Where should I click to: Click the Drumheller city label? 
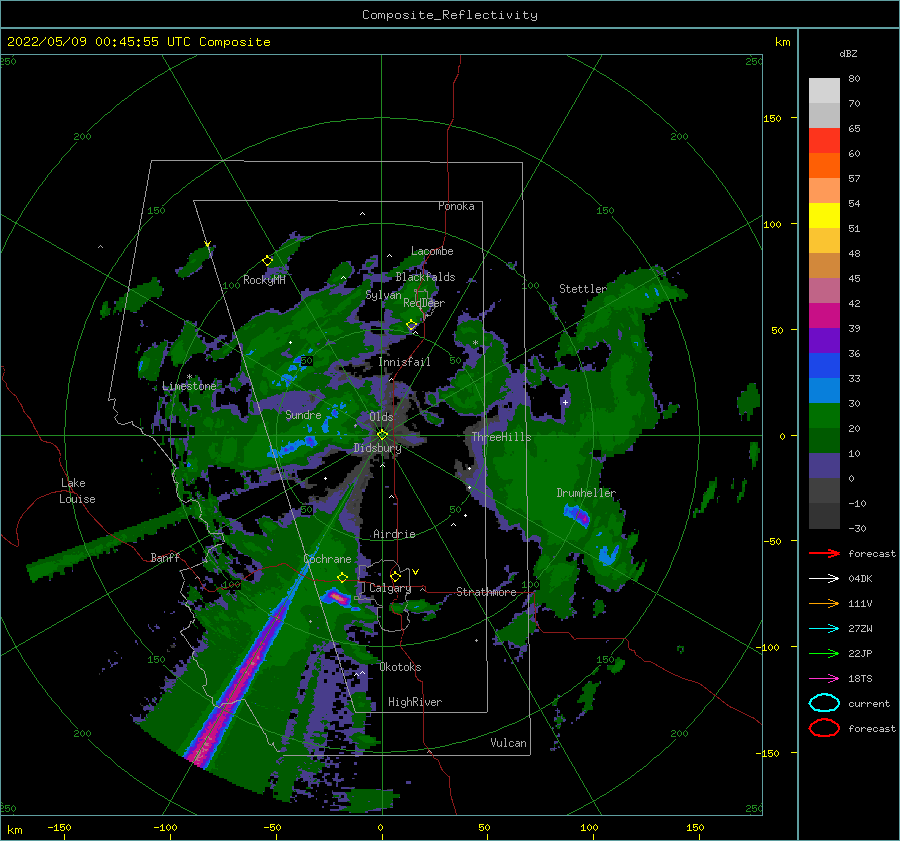coord(586,493)
